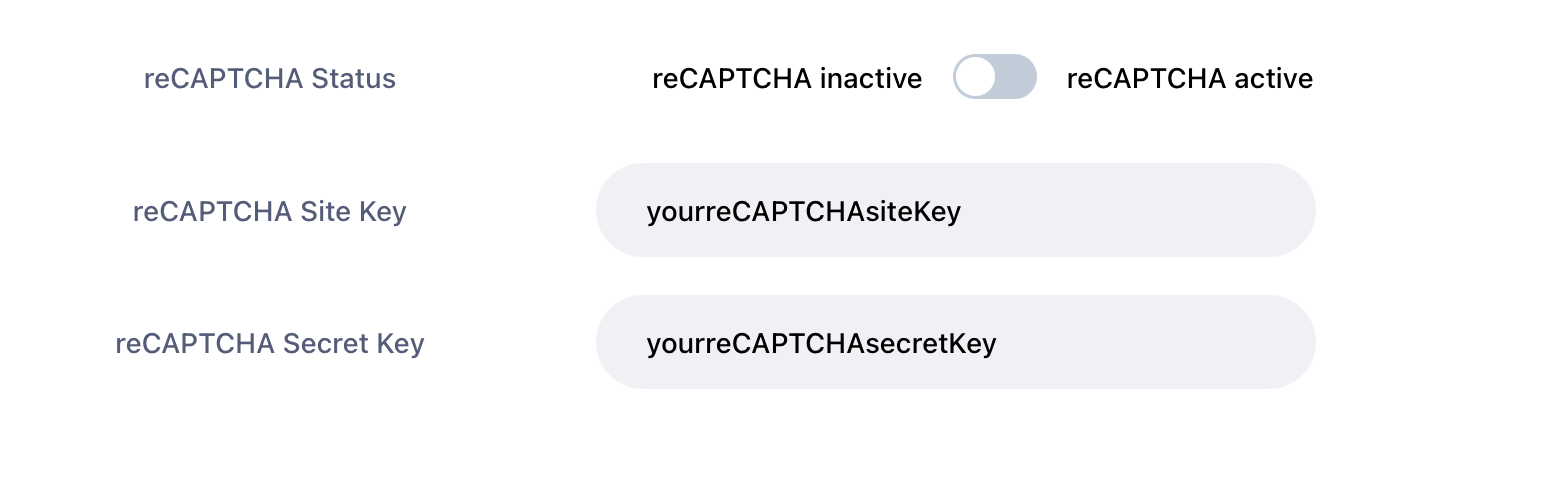Click the "reCAPTCHA Status" field label
This screenshot has width=1550, height=490.
coord(270,78)
